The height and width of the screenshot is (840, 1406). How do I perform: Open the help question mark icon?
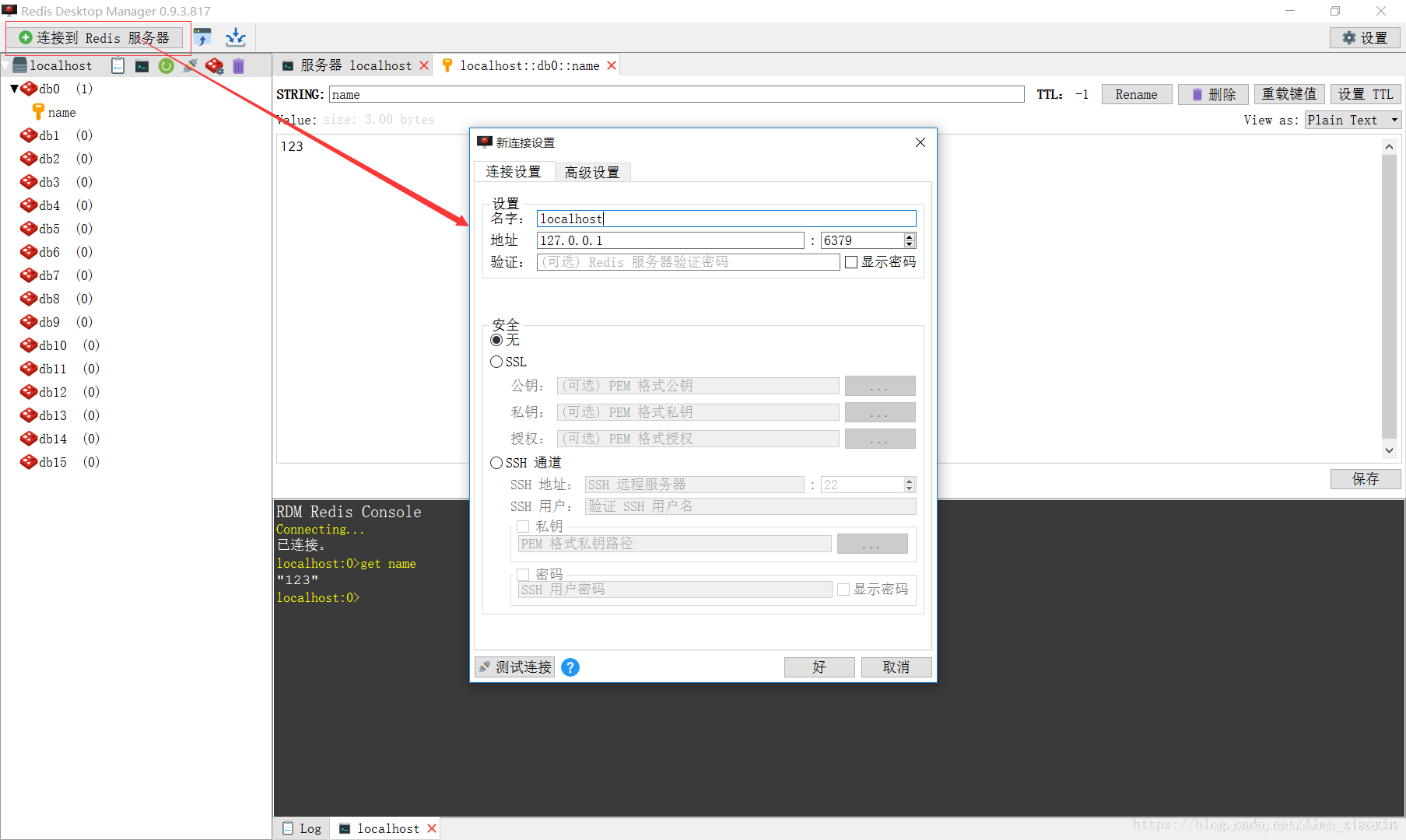(570, 667)
